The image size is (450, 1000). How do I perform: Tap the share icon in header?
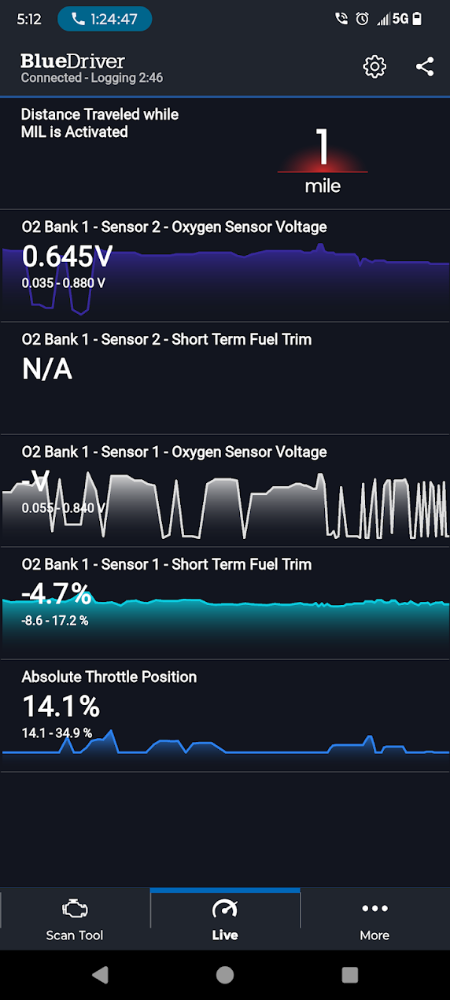[425, 66]
